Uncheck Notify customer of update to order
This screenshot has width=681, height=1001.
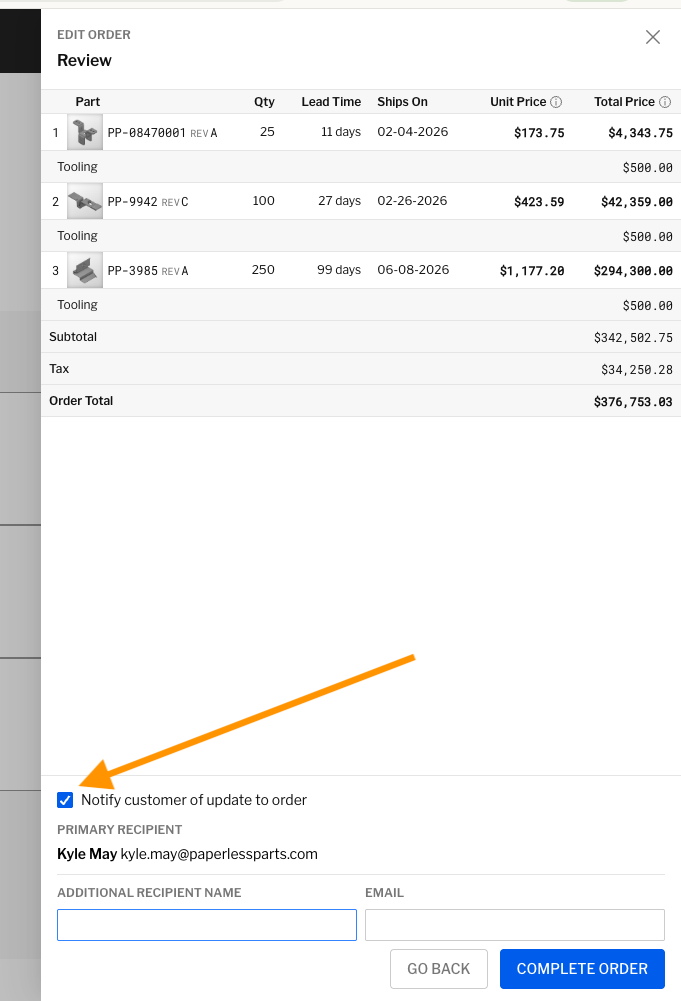[x=65, y=800]
